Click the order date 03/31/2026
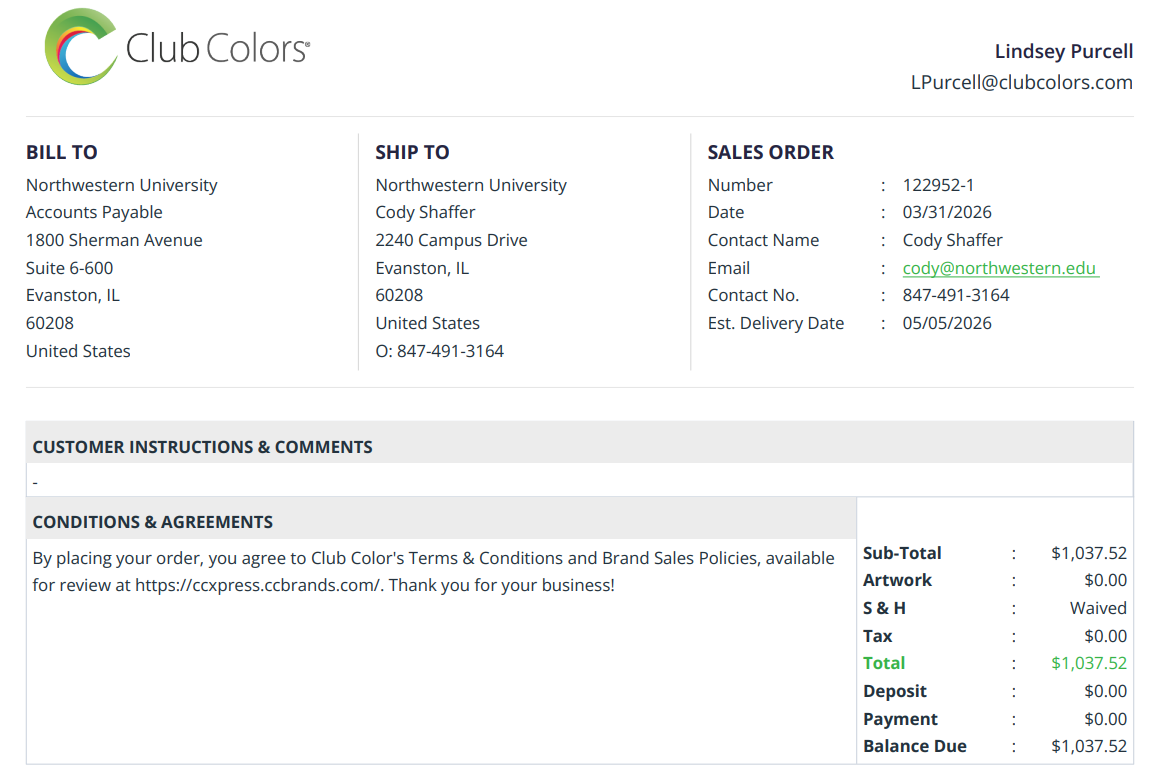The image size is (1150, 776). pyautogui.click(x=947, y=213)
